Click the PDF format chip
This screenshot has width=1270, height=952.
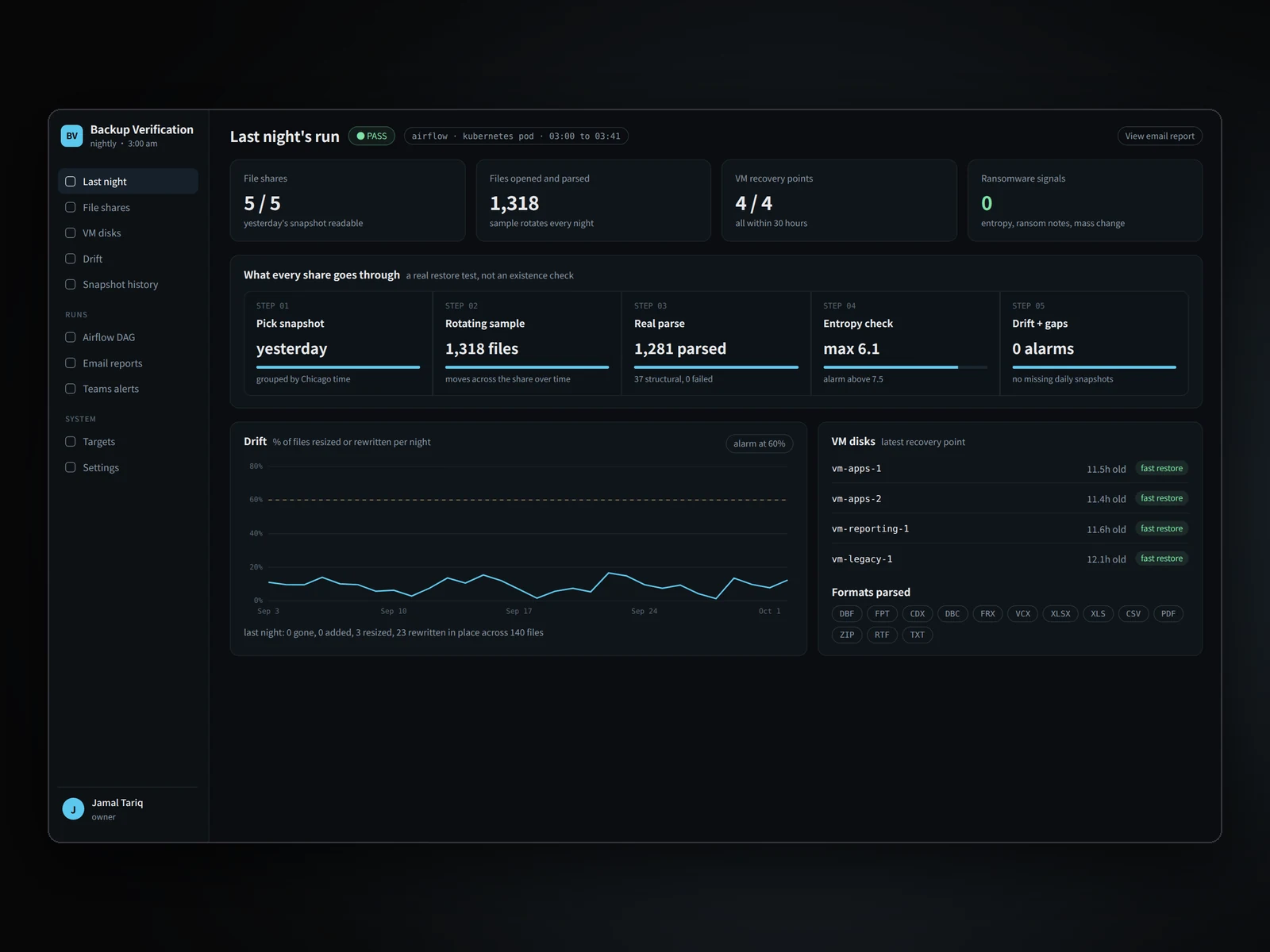point(1168,614)
